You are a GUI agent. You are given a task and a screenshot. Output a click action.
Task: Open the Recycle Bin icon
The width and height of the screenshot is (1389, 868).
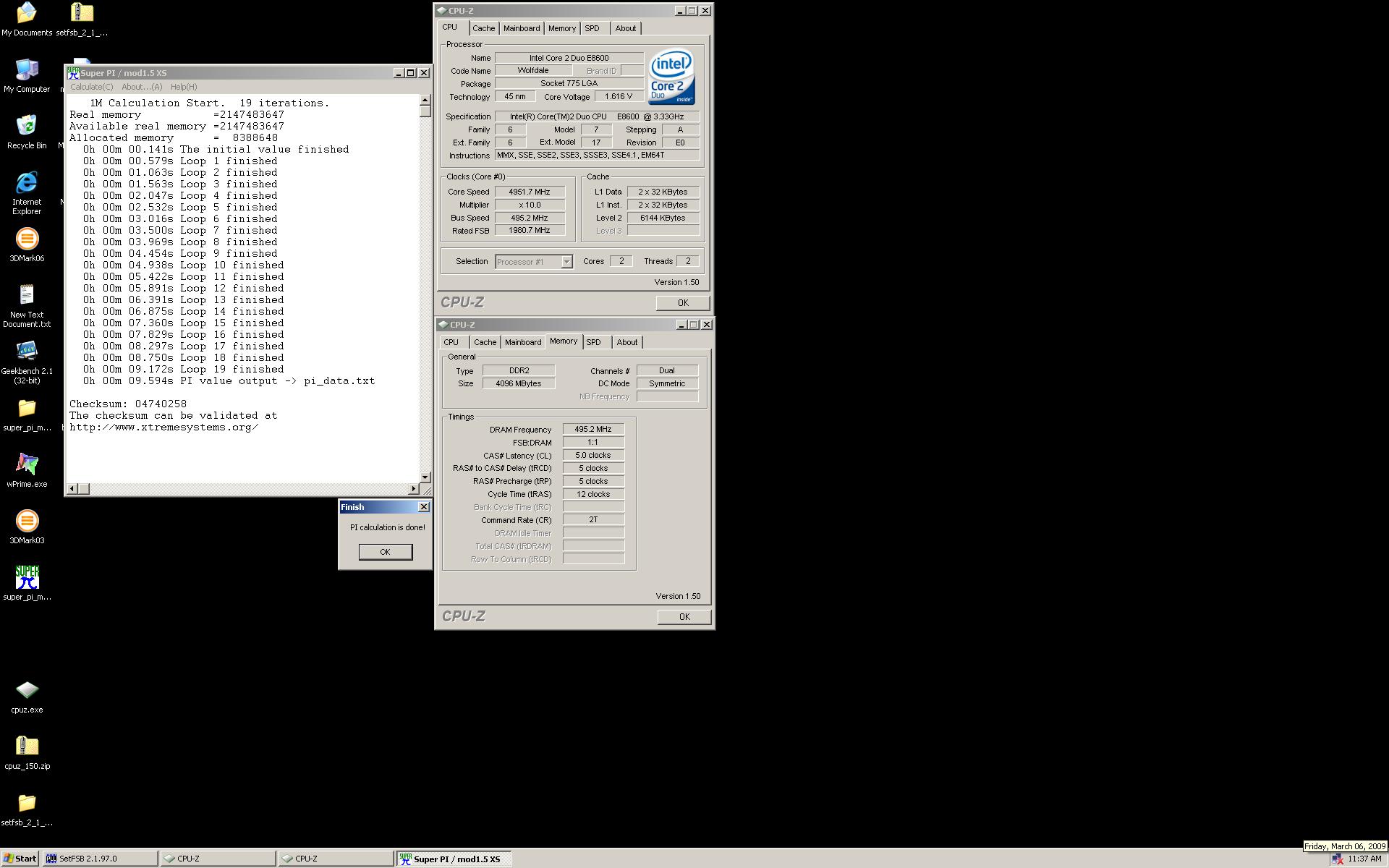pyautogui.click(x=27, y=132)
